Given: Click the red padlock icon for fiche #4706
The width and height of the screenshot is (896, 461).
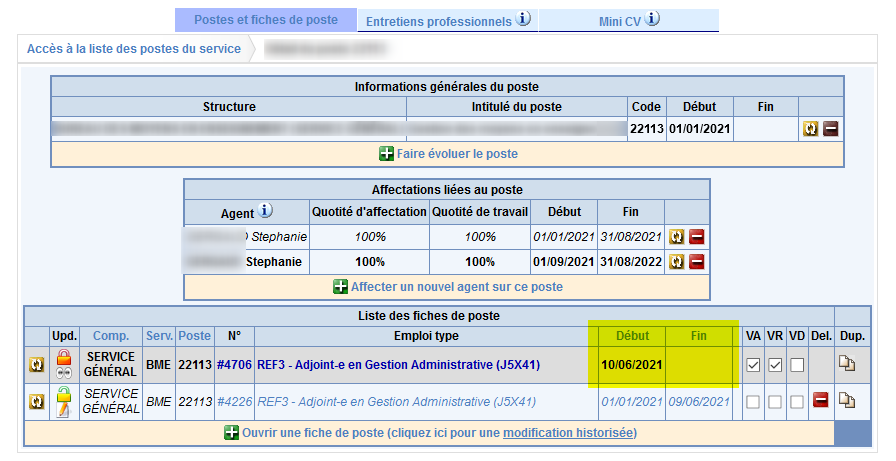Looking at the screenshot, I should [64, 357].
